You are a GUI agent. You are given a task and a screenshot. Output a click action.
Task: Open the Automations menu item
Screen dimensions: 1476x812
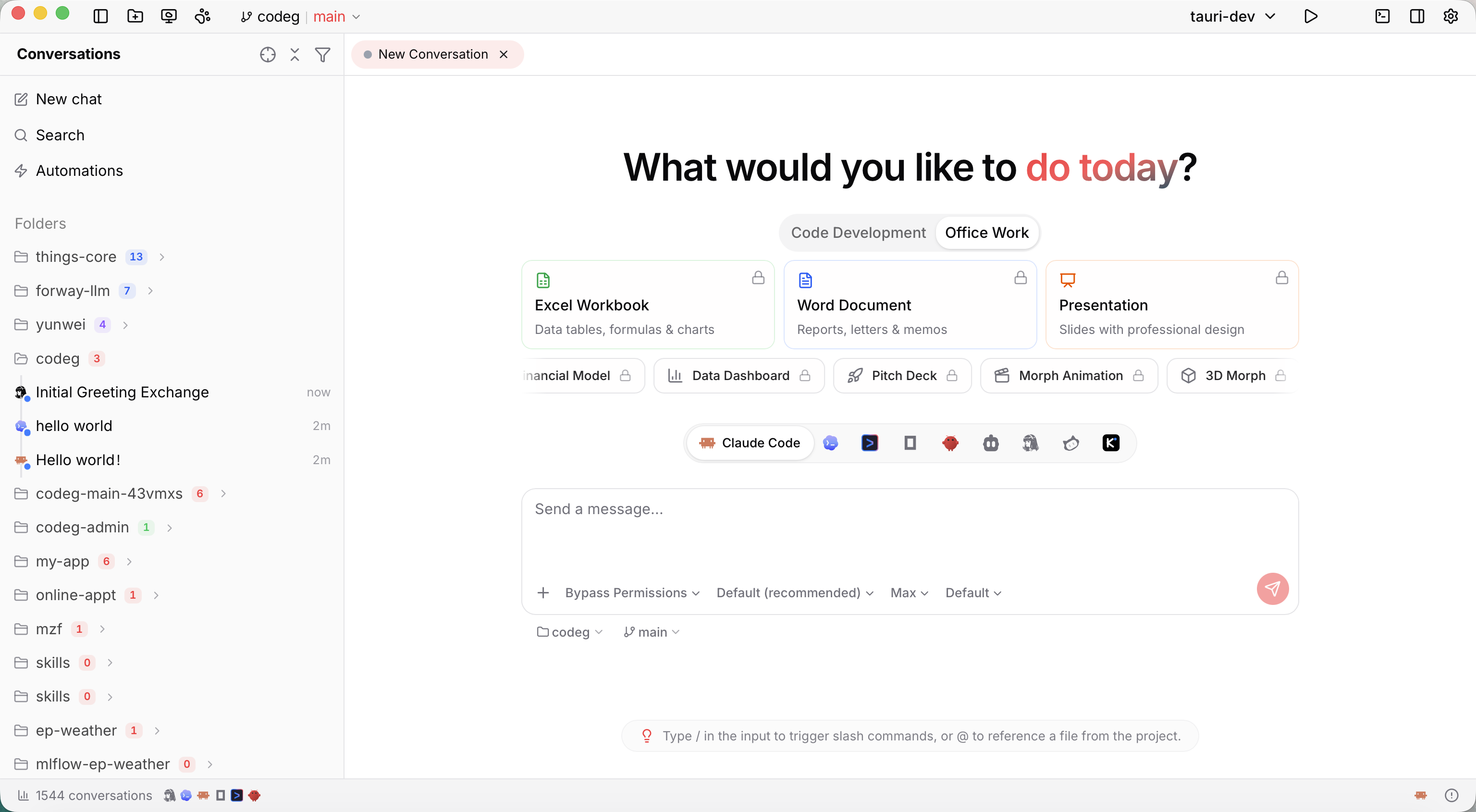pos(79,171)
